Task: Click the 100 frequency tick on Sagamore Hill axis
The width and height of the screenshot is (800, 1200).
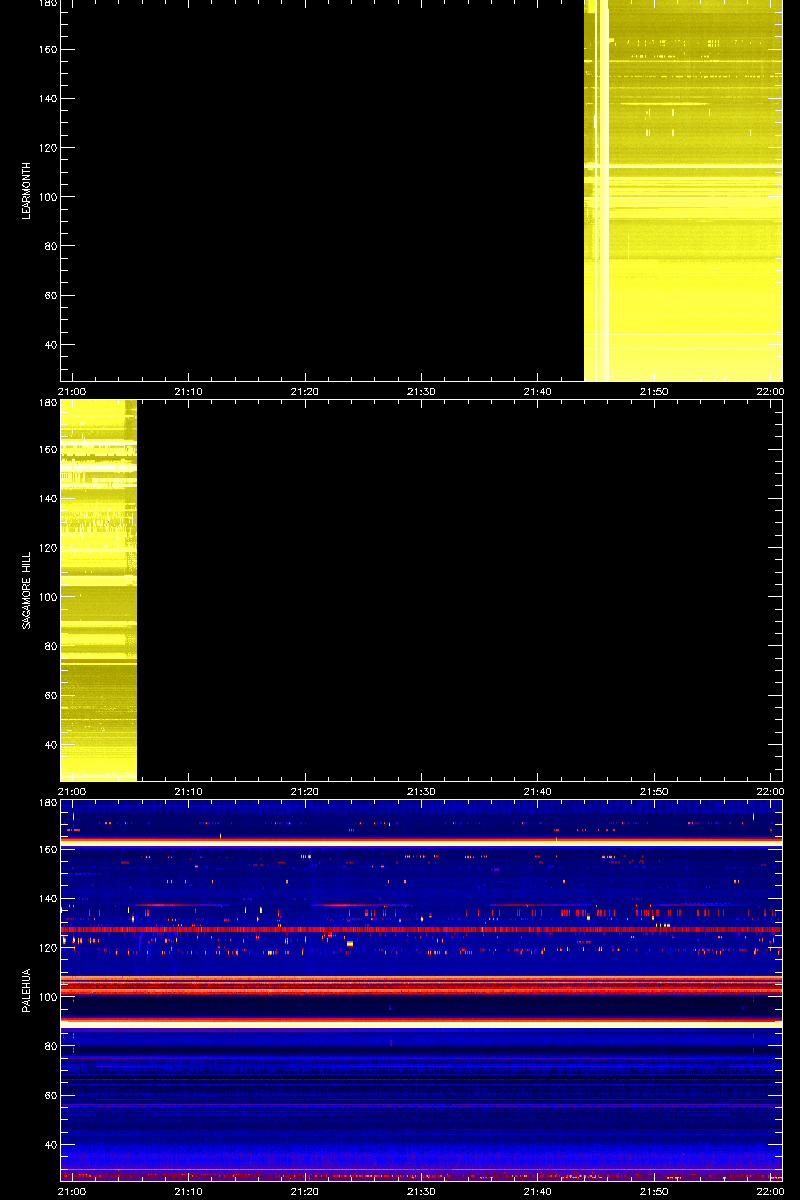Action: click(x=48, y=597)
